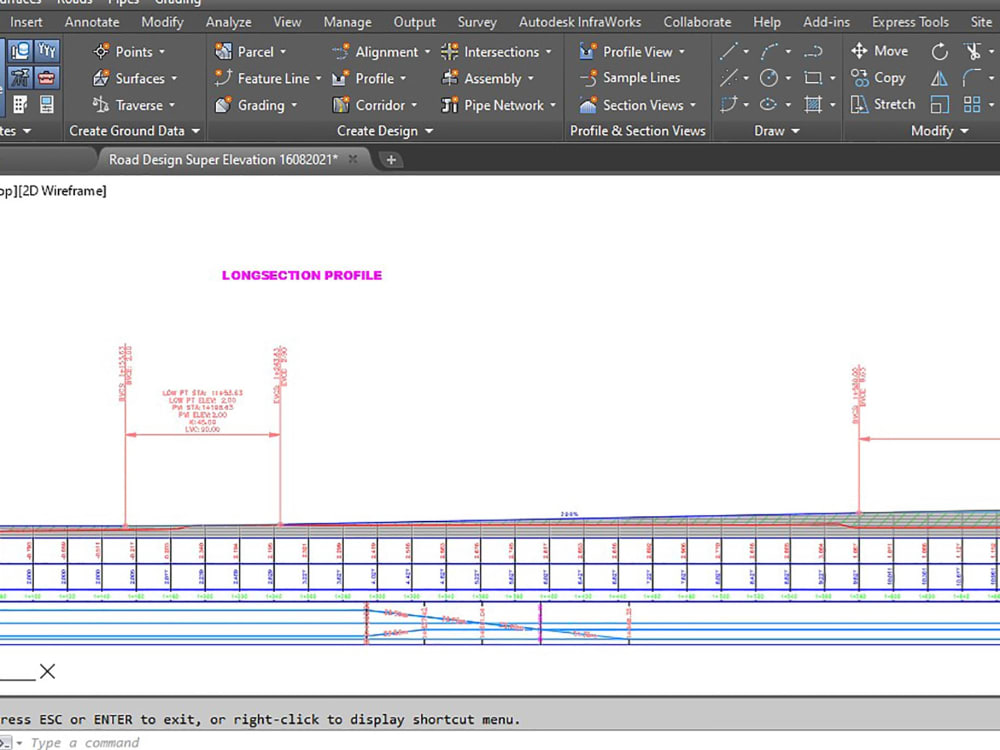1000x750 pixels.
Task: Add a new drawing tab
Action: pyautogui.click(x=391, y=160)
